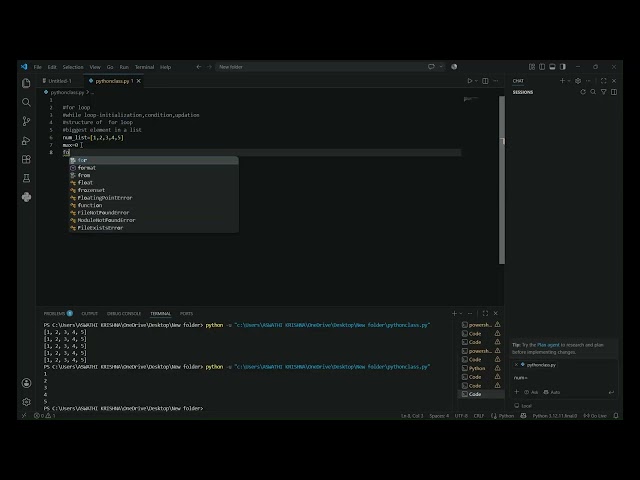640x480 pixels.
Task: Open the Extensions view
Action: 26,159
